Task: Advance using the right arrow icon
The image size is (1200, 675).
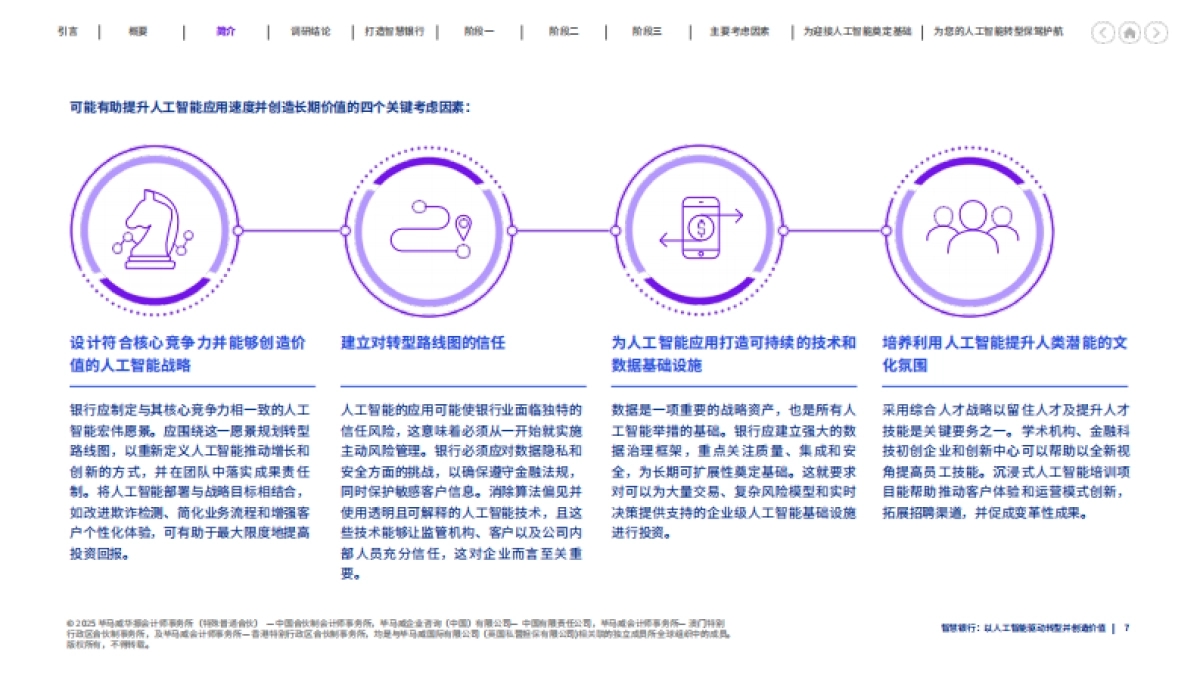Action: [1157, 33]
